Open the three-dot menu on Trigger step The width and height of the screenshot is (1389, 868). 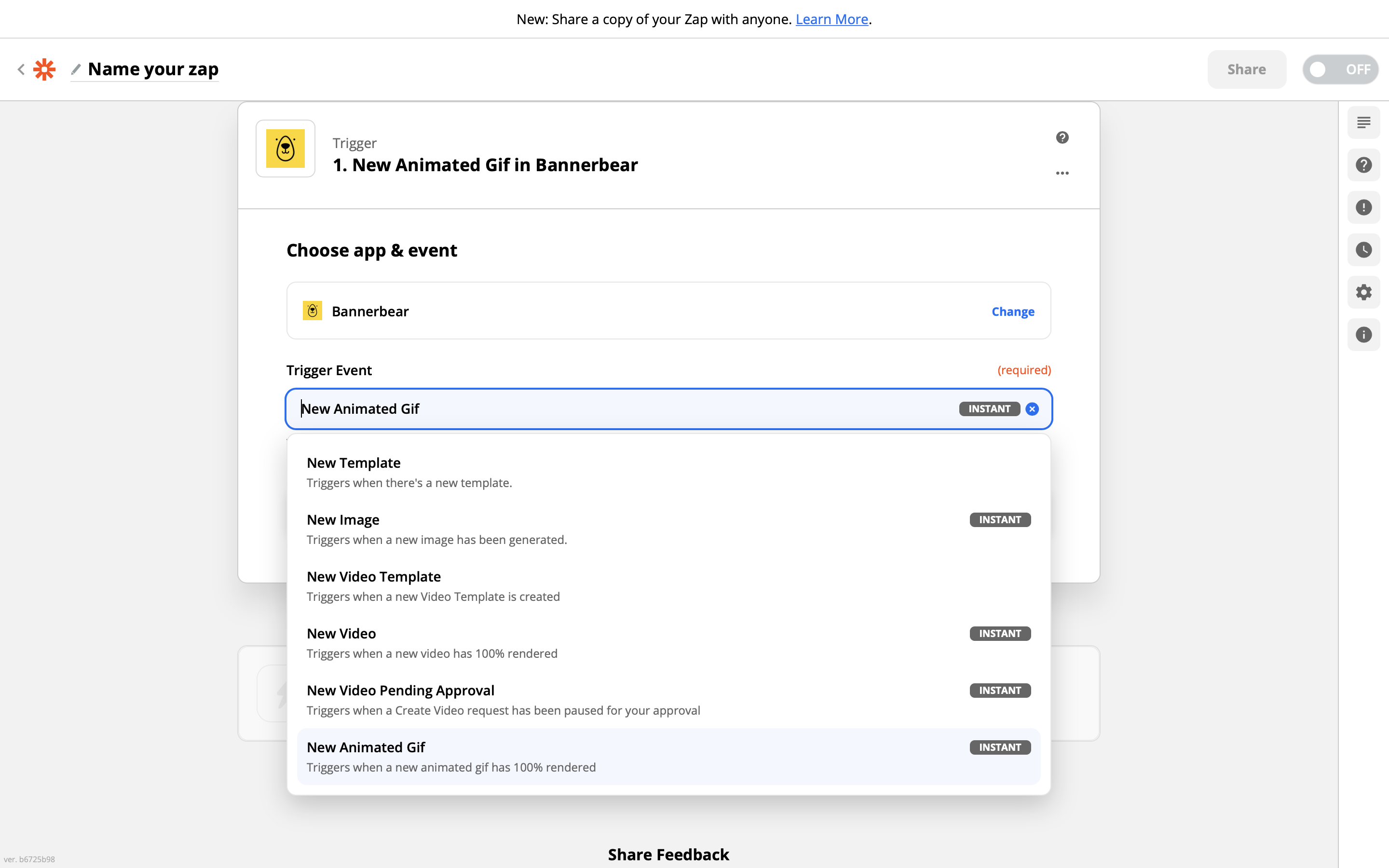pos(1062,173)
